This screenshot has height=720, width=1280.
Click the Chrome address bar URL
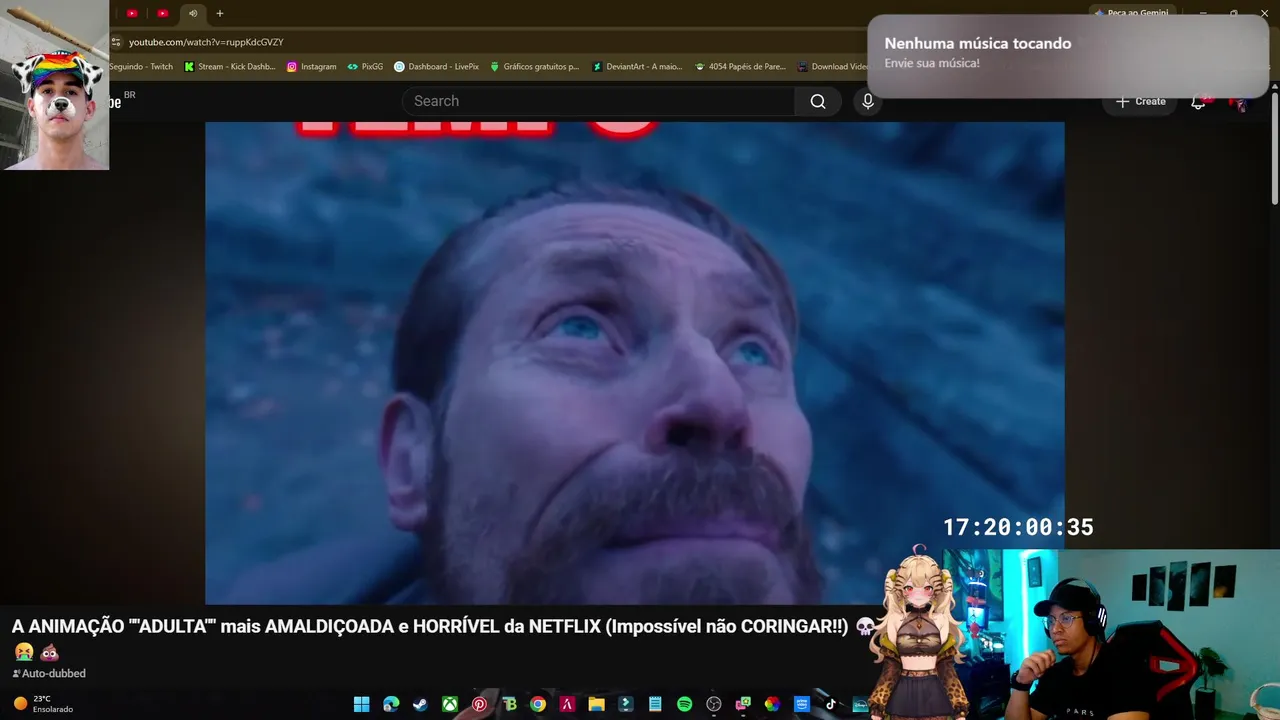[x=206, y=42]
